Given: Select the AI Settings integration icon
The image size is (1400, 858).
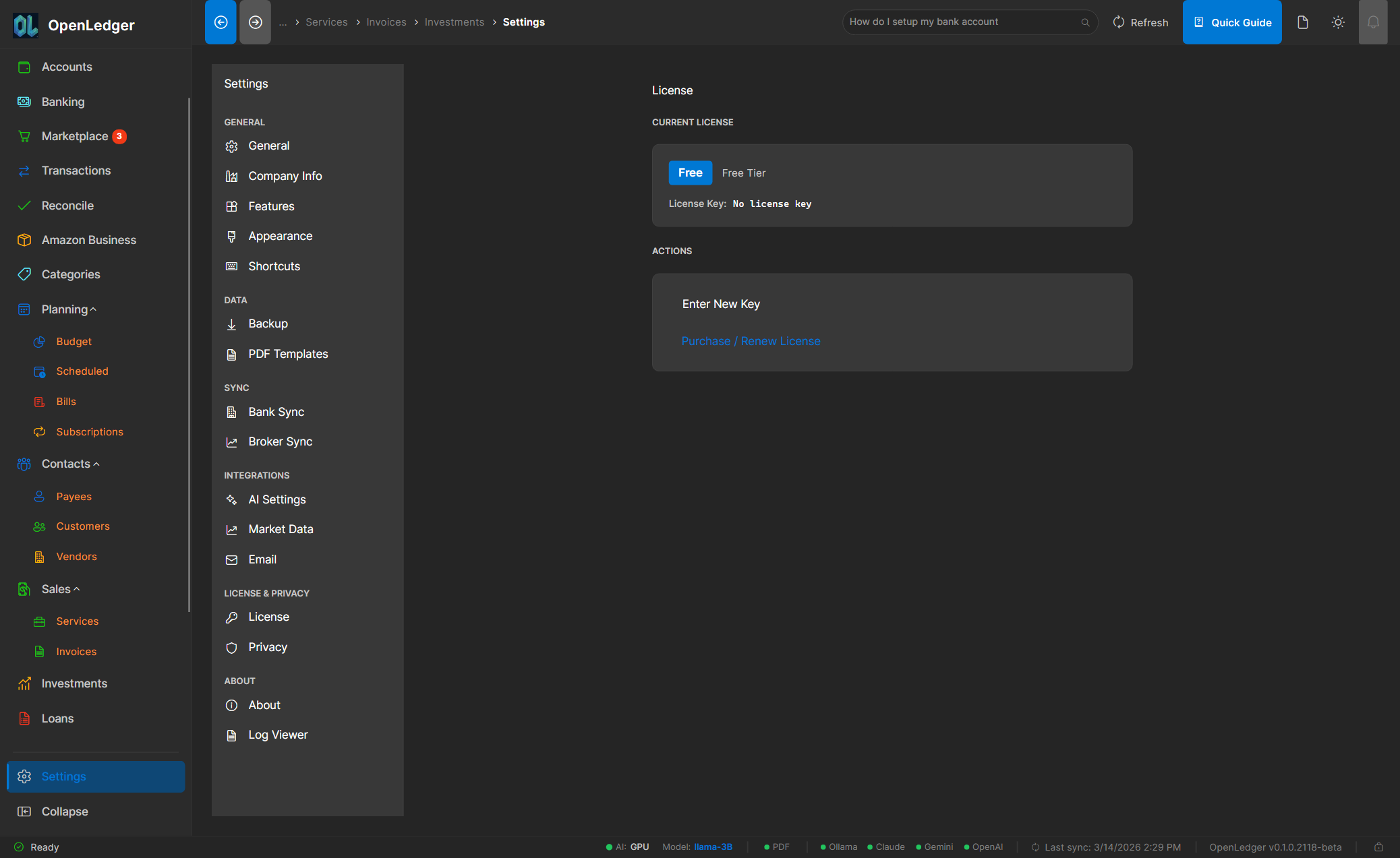Looking at the screenshot, I should click(232, 499).
